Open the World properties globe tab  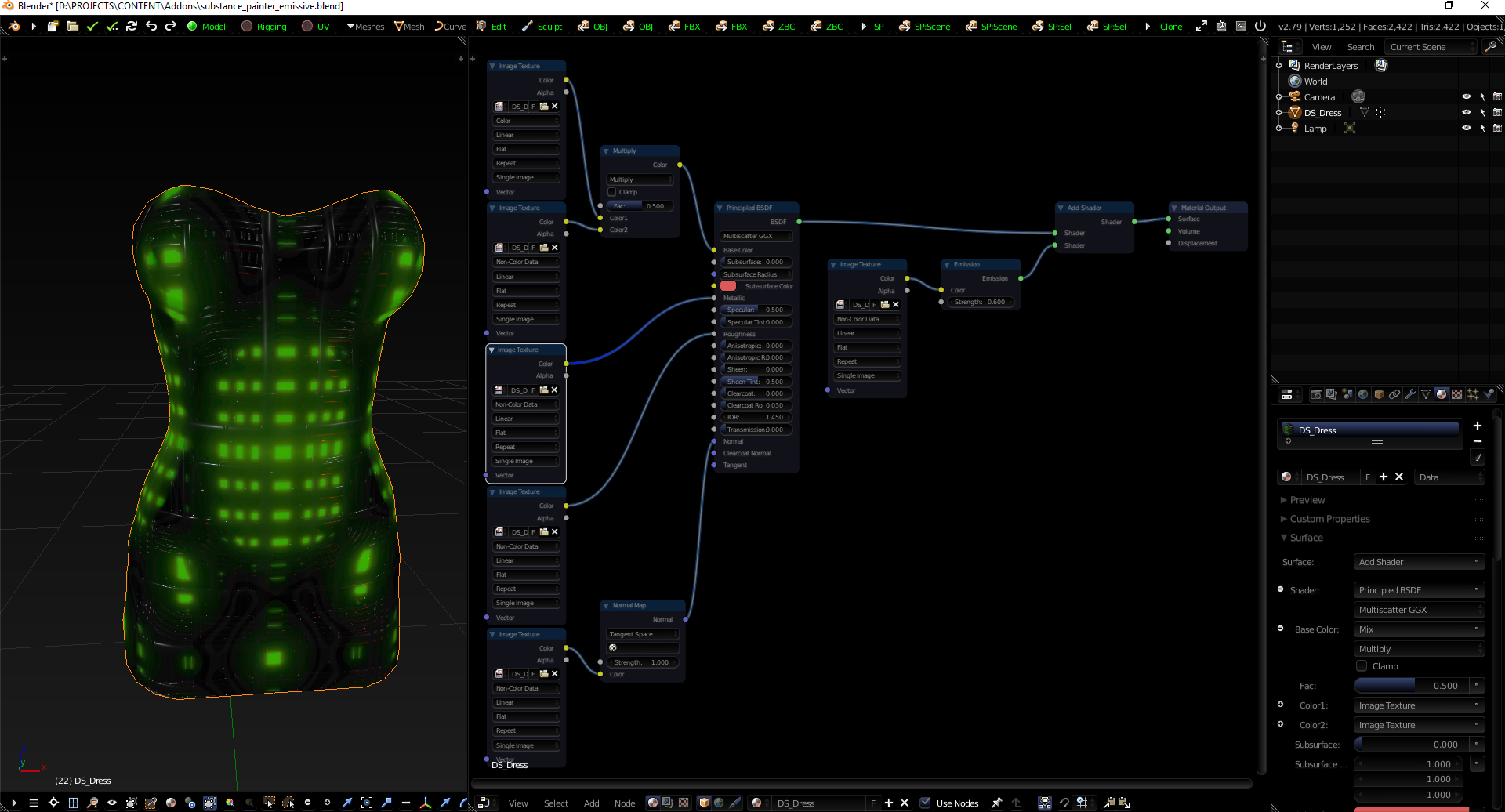(x=1363, y=394)
